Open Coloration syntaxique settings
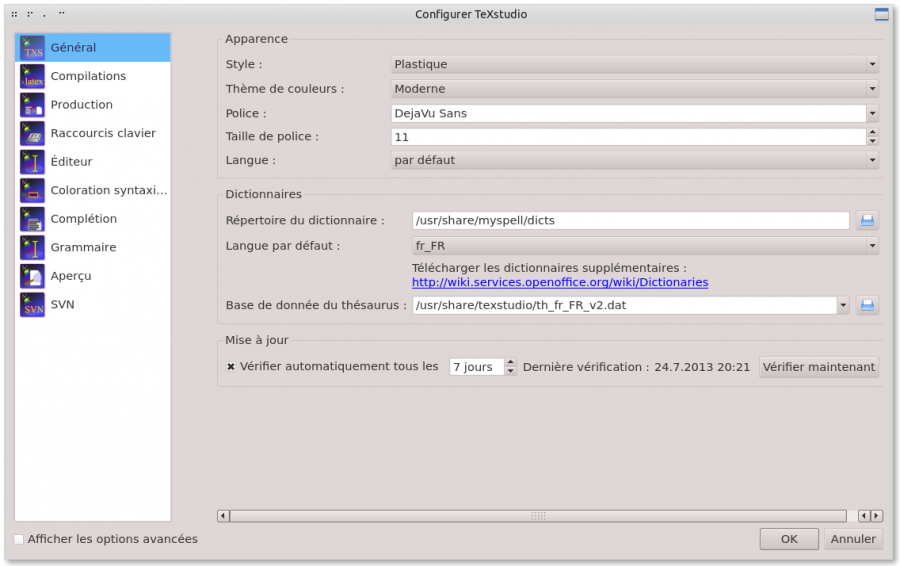 tap(92, 191)
